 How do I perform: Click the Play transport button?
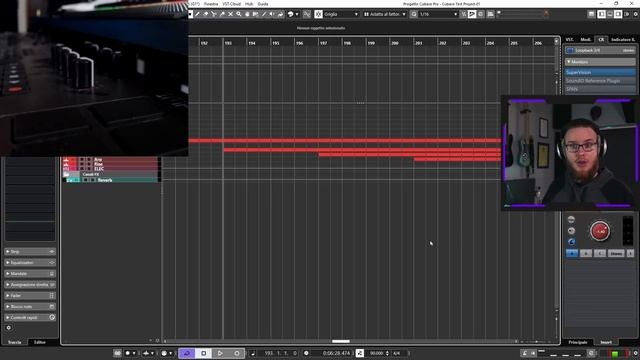[x=220, y=353]
